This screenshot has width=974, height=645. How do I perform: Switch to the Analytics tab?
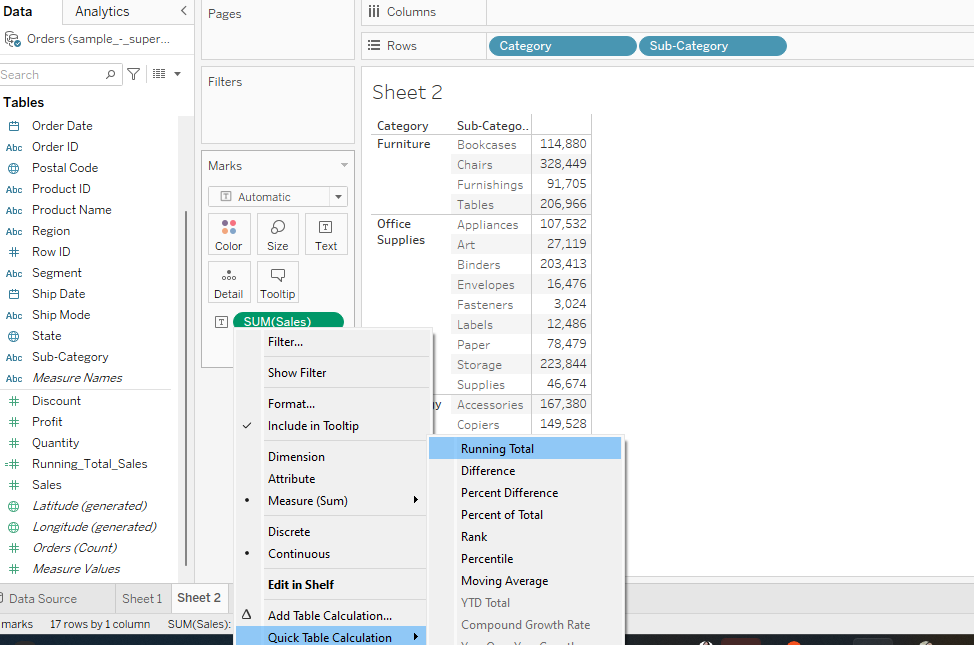coord(101,12)
